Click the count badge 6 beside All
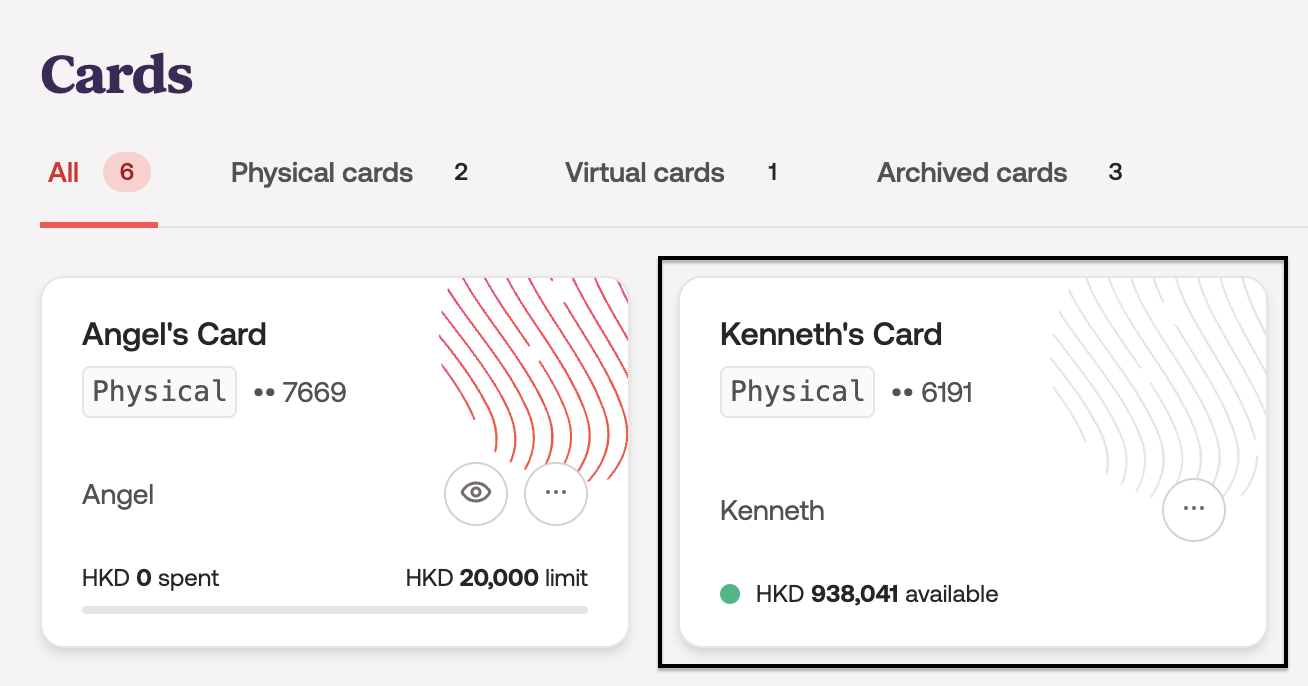1308x686 pixels. point(127,173)
